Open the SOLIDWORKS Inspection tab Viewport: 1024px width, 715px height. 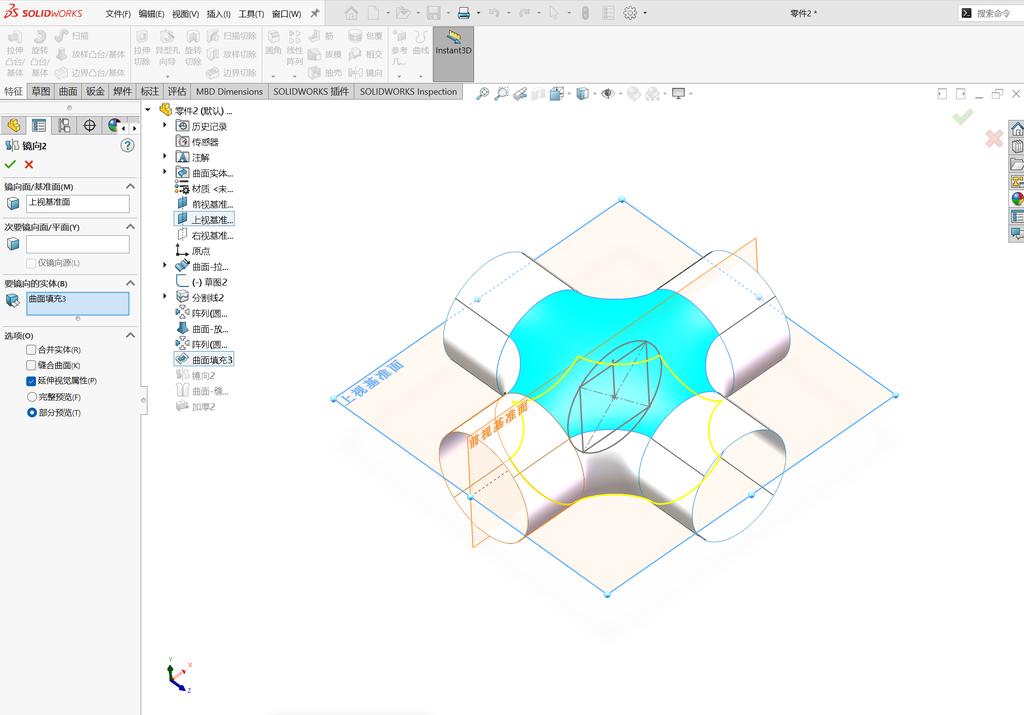[x=408, y=91]
